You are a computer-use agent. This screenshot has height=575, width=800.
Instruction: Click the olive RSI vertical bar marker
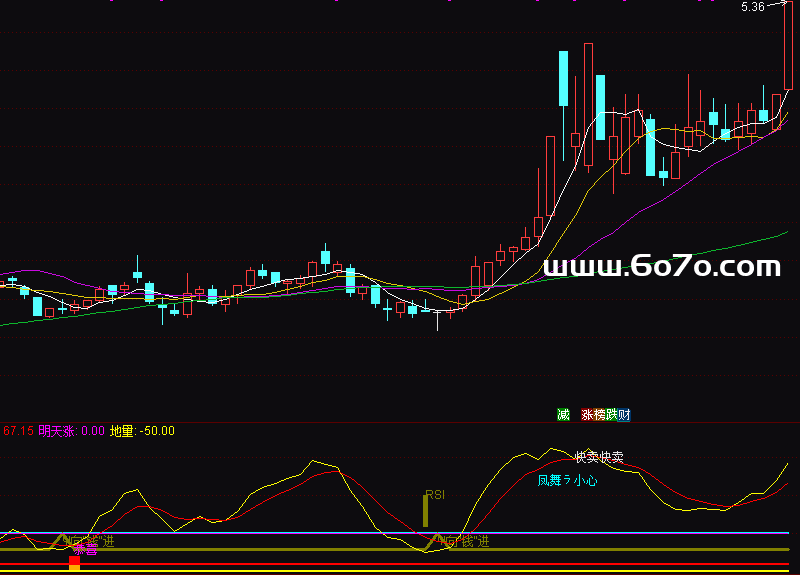425,512
